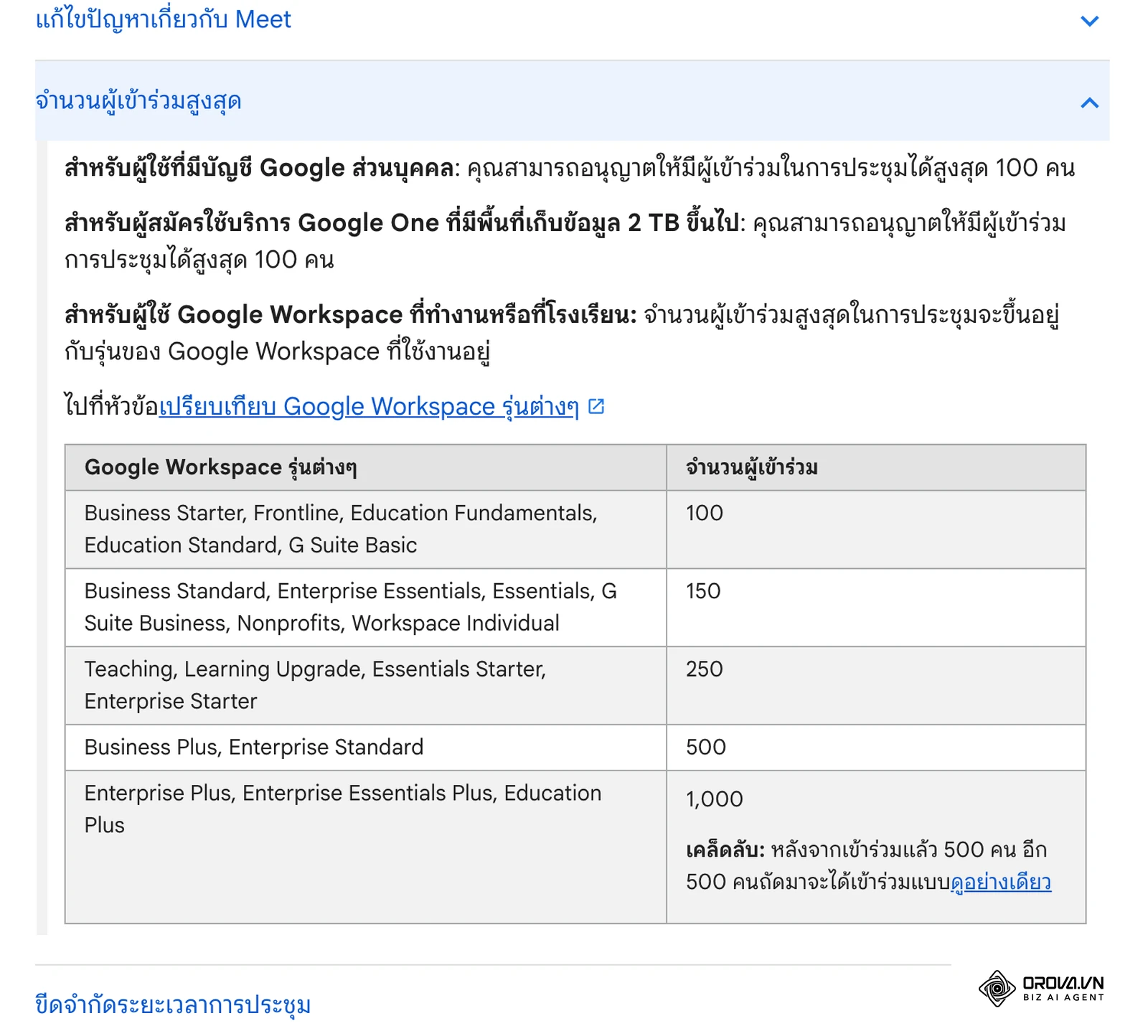
Task: Click the Google One 2 TB paragraph
Action: [x=565, y=241]
